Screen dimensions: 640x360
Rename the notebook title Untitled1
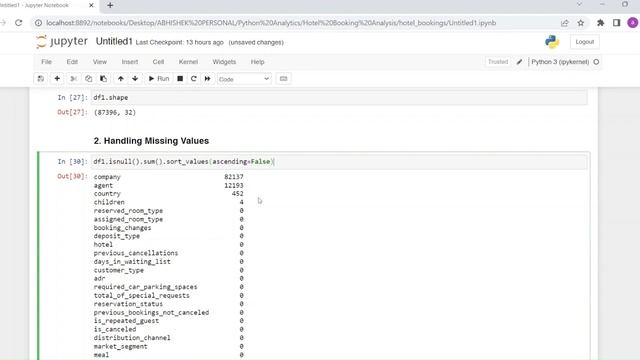114,42
